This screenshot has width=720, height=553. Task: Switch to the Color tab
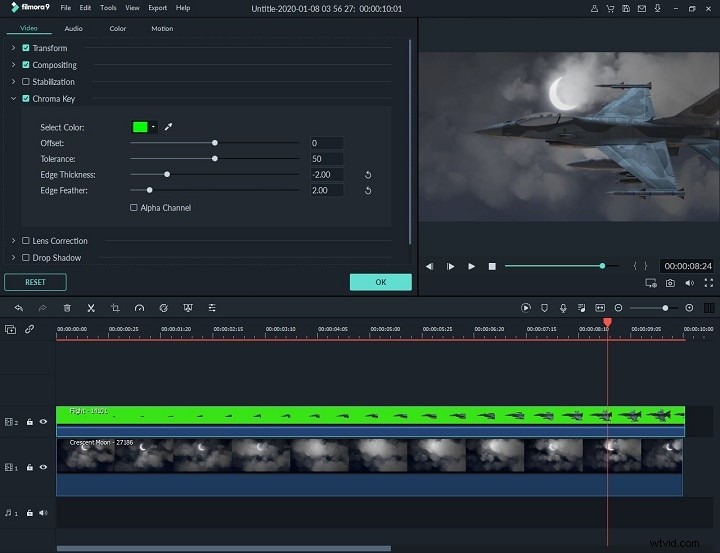pyautogui.click(x=118, y=28)
